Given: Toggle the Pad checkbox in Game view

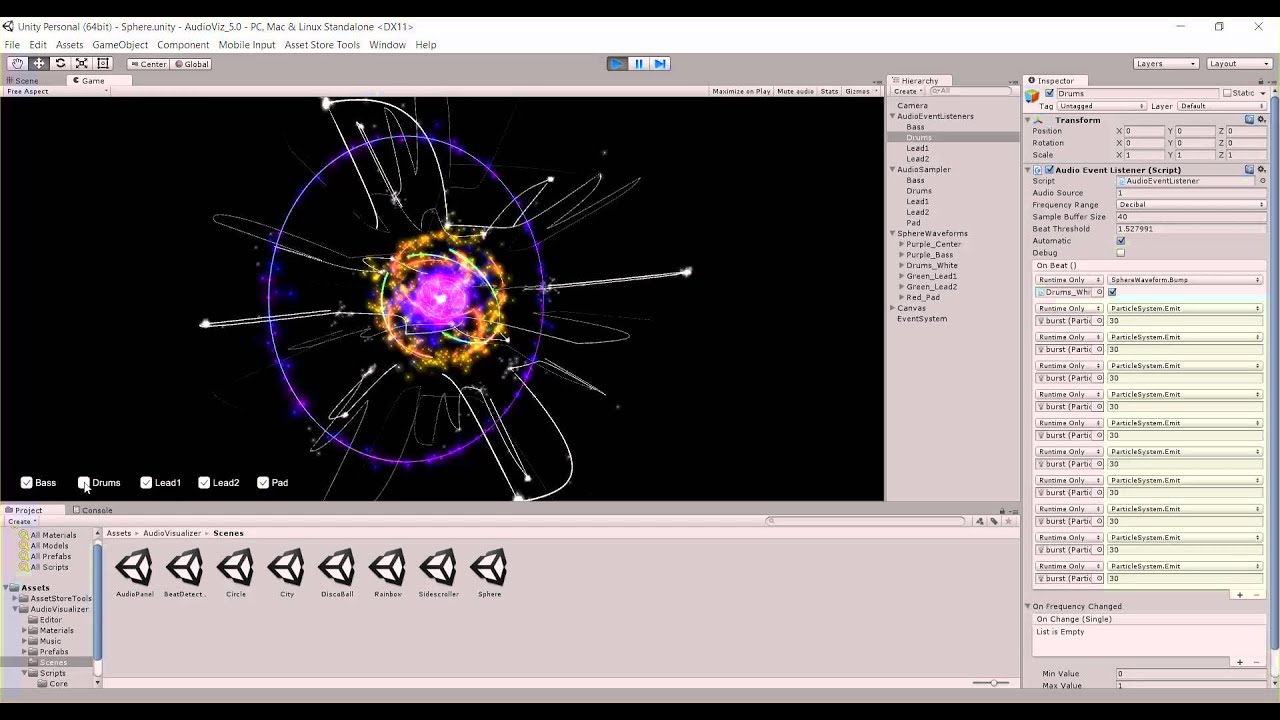Looking at the screenshot, I should pyautogui.click(x=263, y=483).
